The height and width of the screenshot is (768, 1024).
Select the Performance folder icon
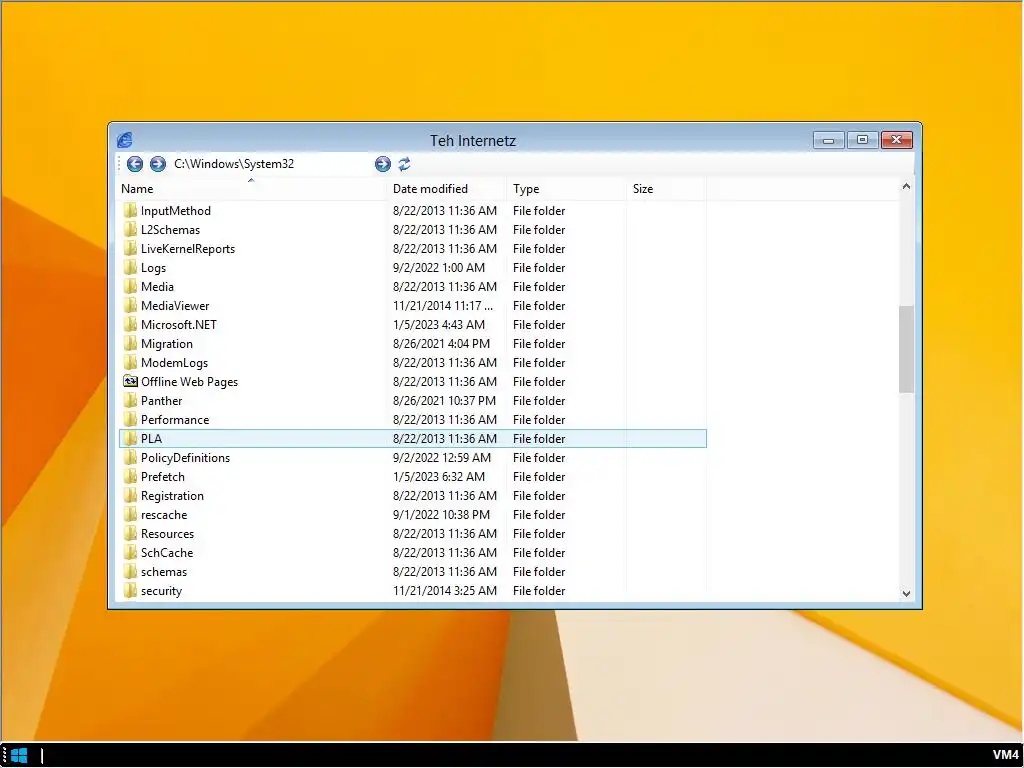(130, 419)
